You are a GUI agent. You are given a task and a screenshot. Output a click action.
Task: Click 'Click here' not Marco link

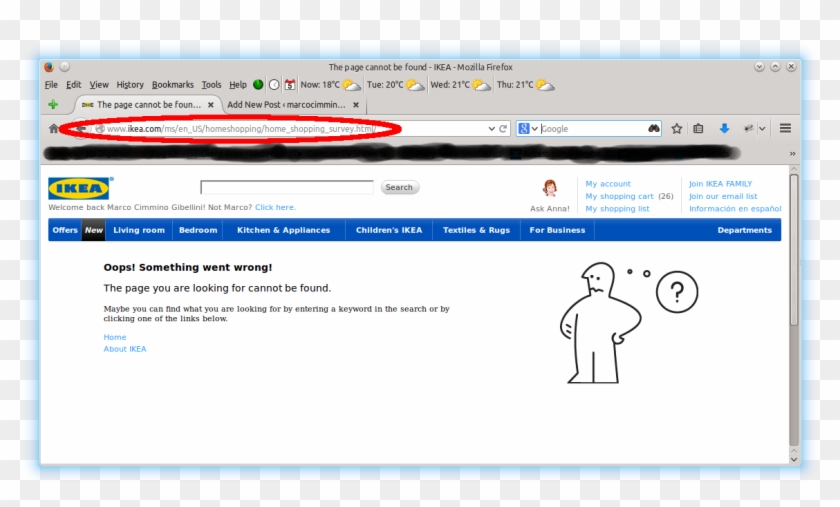click(275, 207)
